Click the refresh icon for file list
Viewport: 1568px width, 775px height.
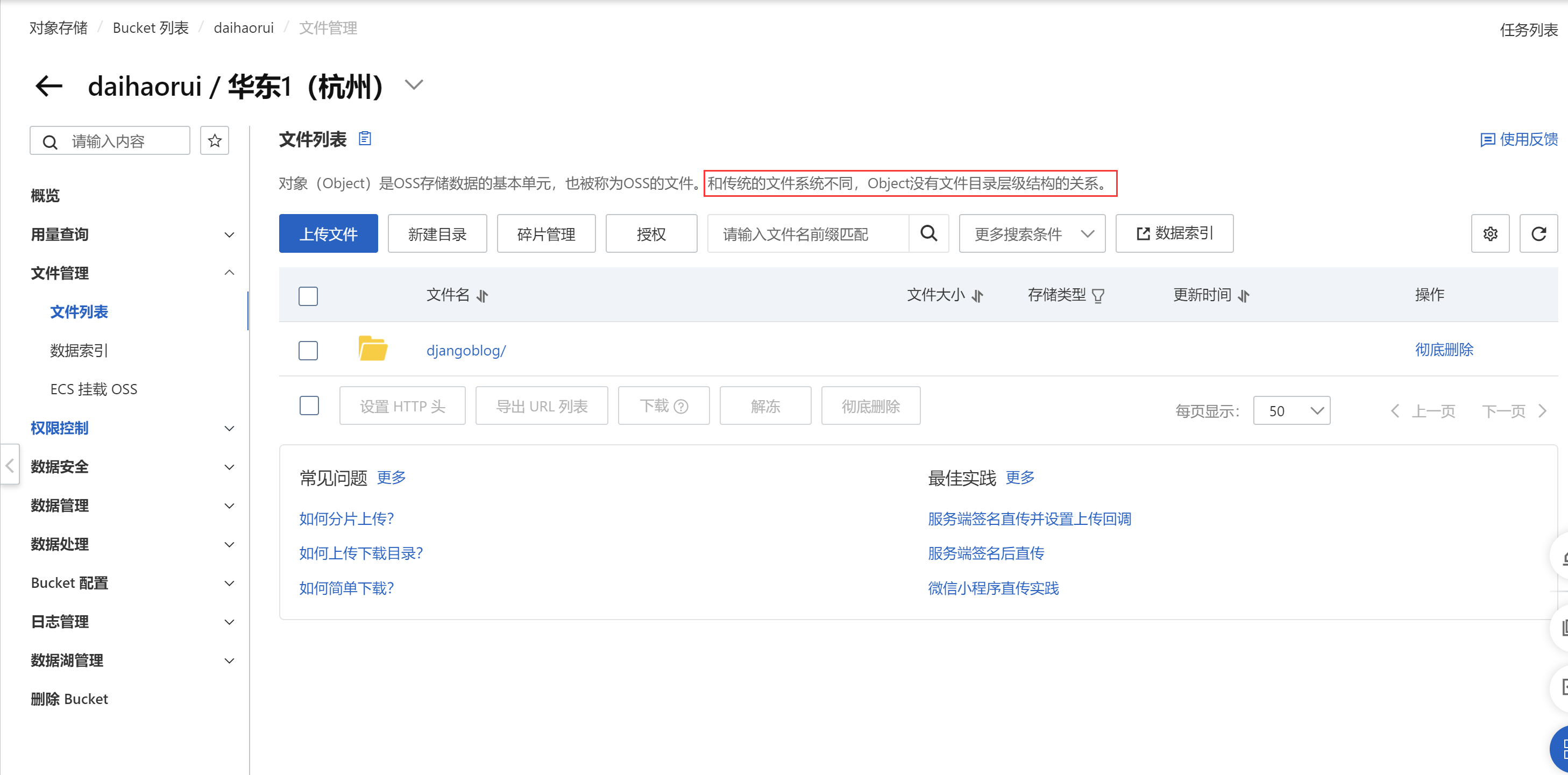pyautogui.click(x=1538, y=234)
